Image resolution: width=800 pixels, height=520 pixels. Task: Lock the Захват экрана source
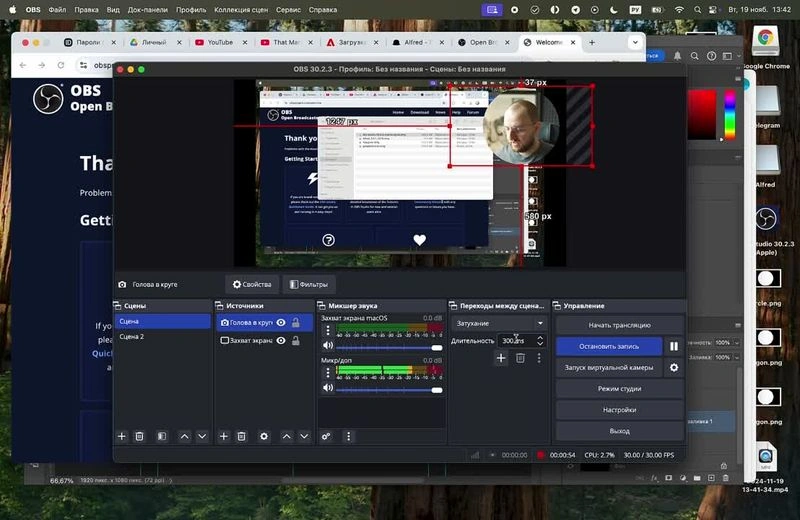coord(295,340)
